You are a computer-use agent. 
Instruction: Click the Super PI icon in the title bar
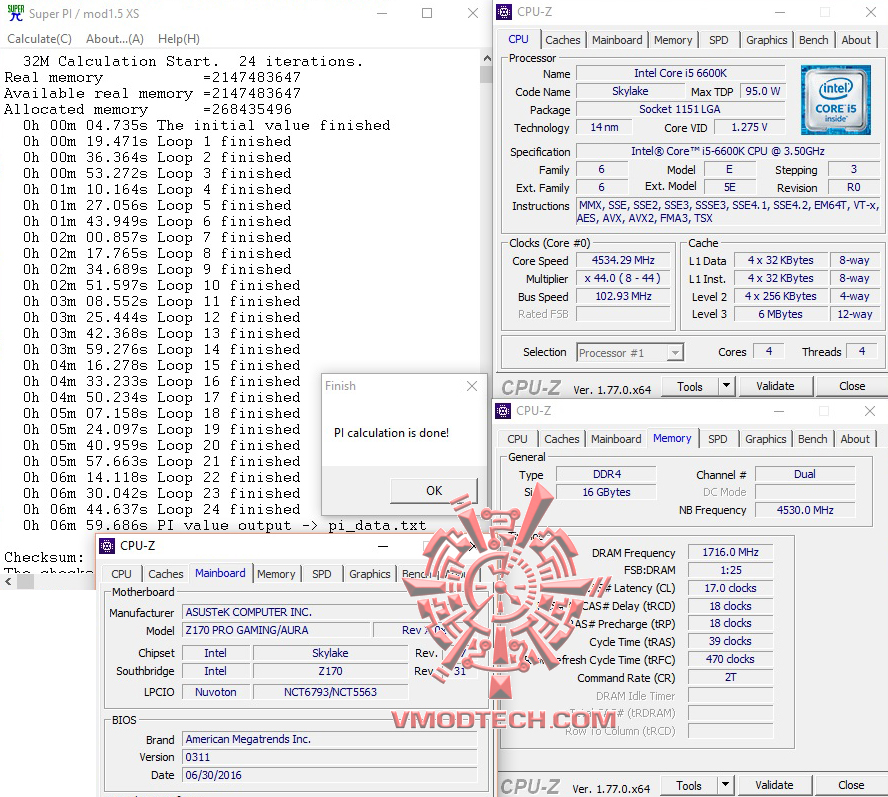coord(14,14)
